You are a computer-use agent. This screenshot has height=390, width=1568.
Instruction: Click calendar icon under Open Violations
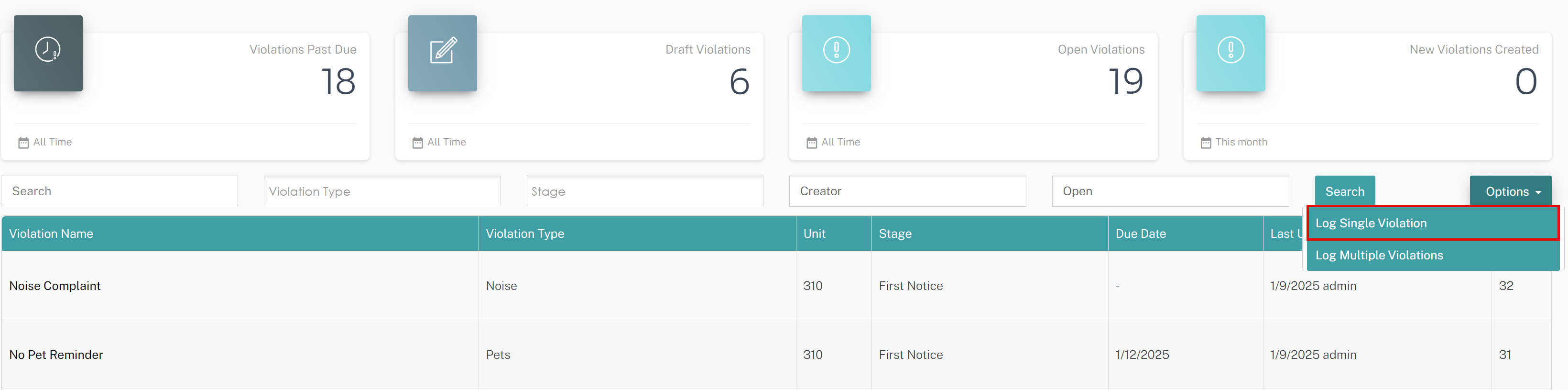(x=812, y=143)
